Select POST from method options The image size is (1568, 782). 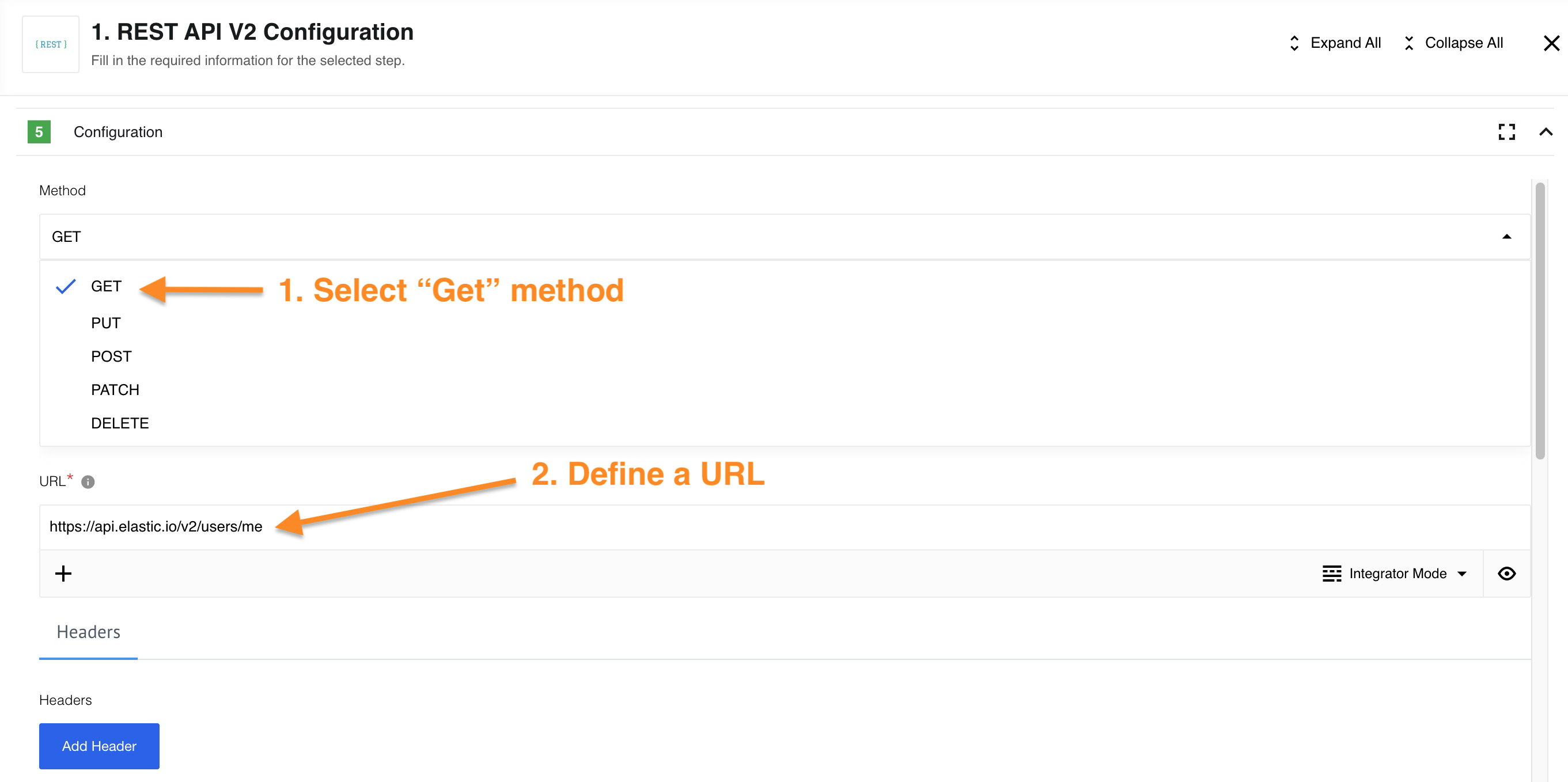(x=112, y=356)
